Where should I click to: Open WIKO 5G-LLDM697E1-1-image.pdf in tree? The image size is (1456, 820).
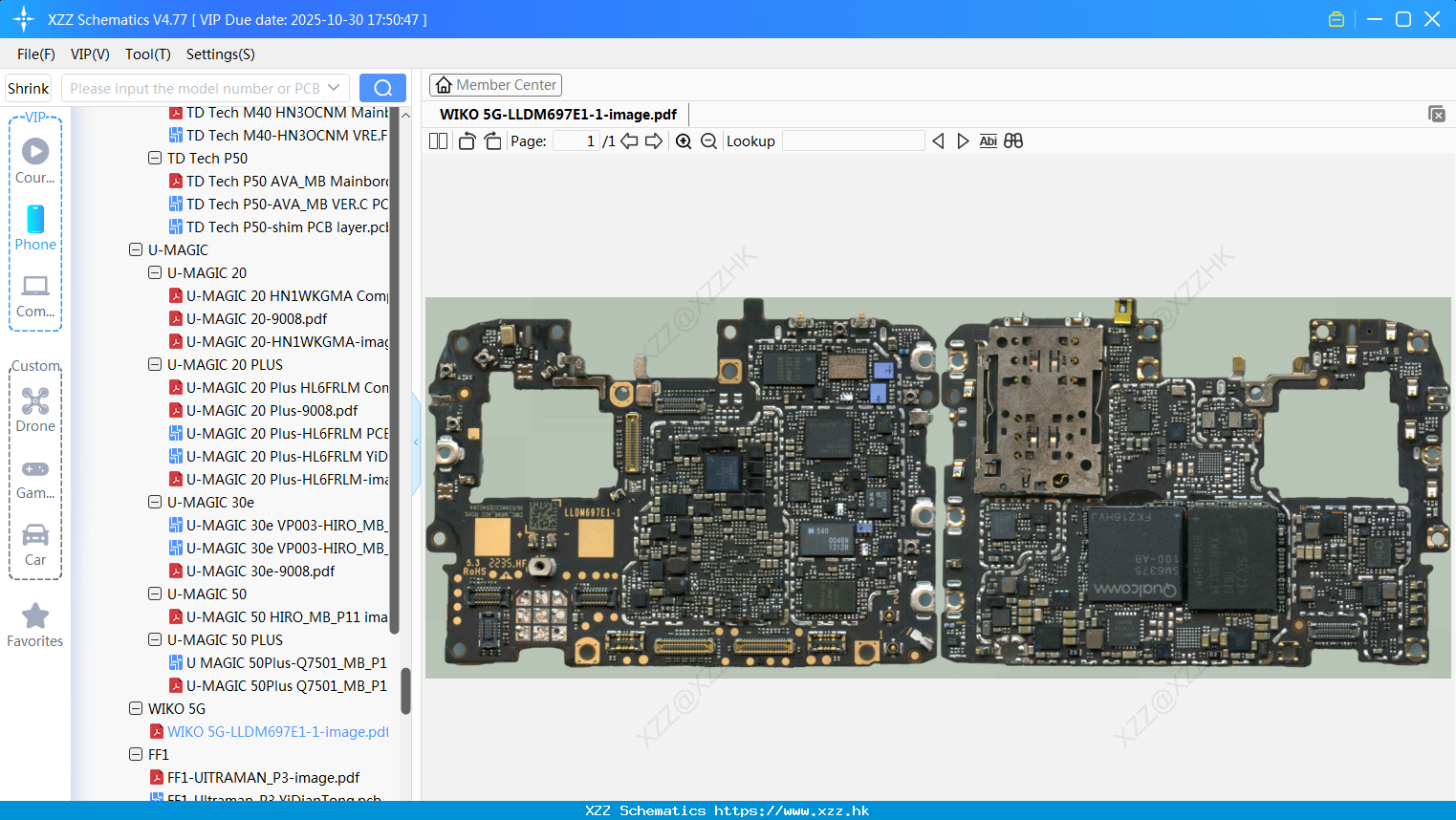pyautogui.click(x=270, y=732)
